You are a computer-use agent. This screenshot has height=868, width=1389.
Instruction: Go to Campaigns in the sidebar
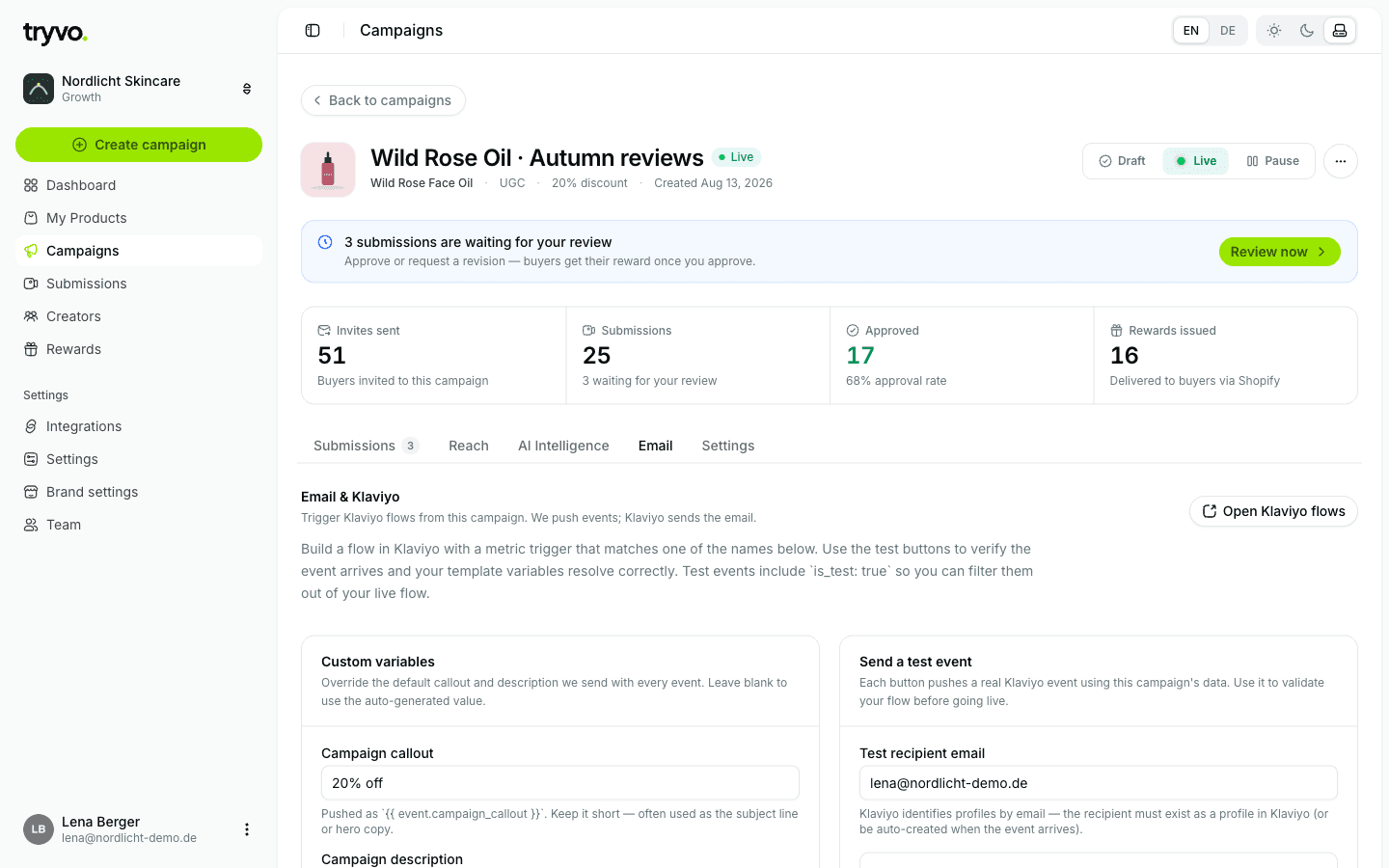point(139,251)
